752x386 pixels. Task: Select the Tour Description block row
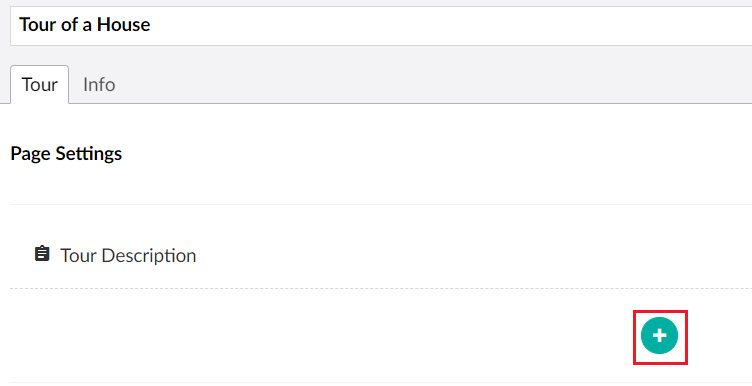(x=381, y=255)
